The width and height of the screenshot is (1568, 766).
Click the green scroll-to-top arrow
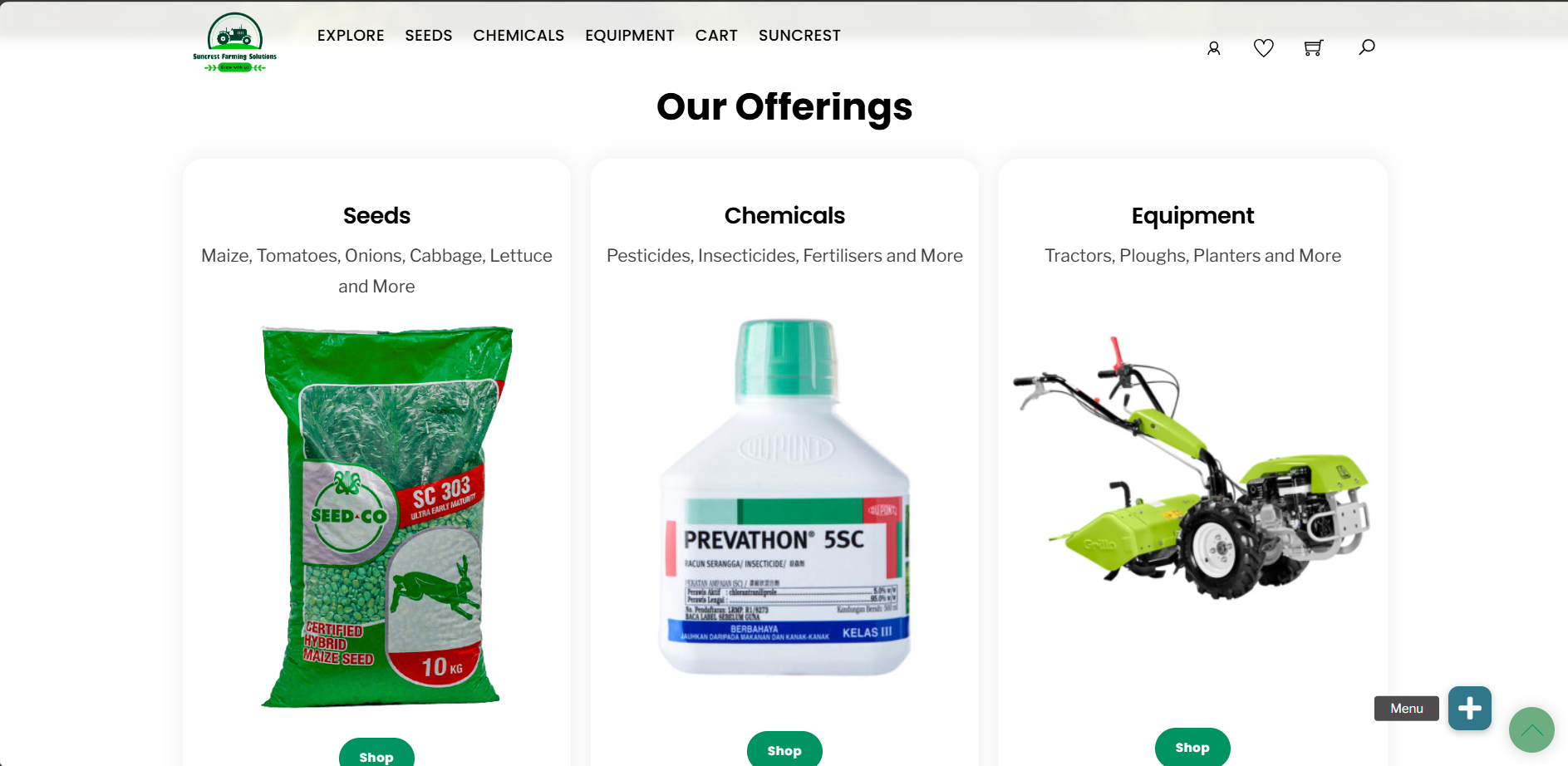point(1531,729)
